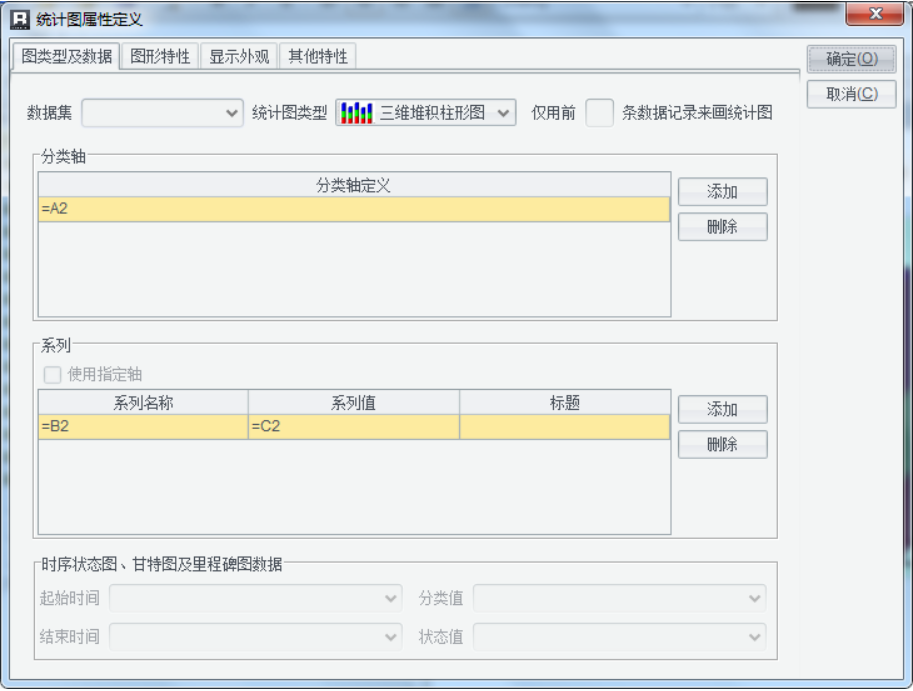Open the 其他特性 tab
The width and height of the screenshot is (913, 691).
317,56
